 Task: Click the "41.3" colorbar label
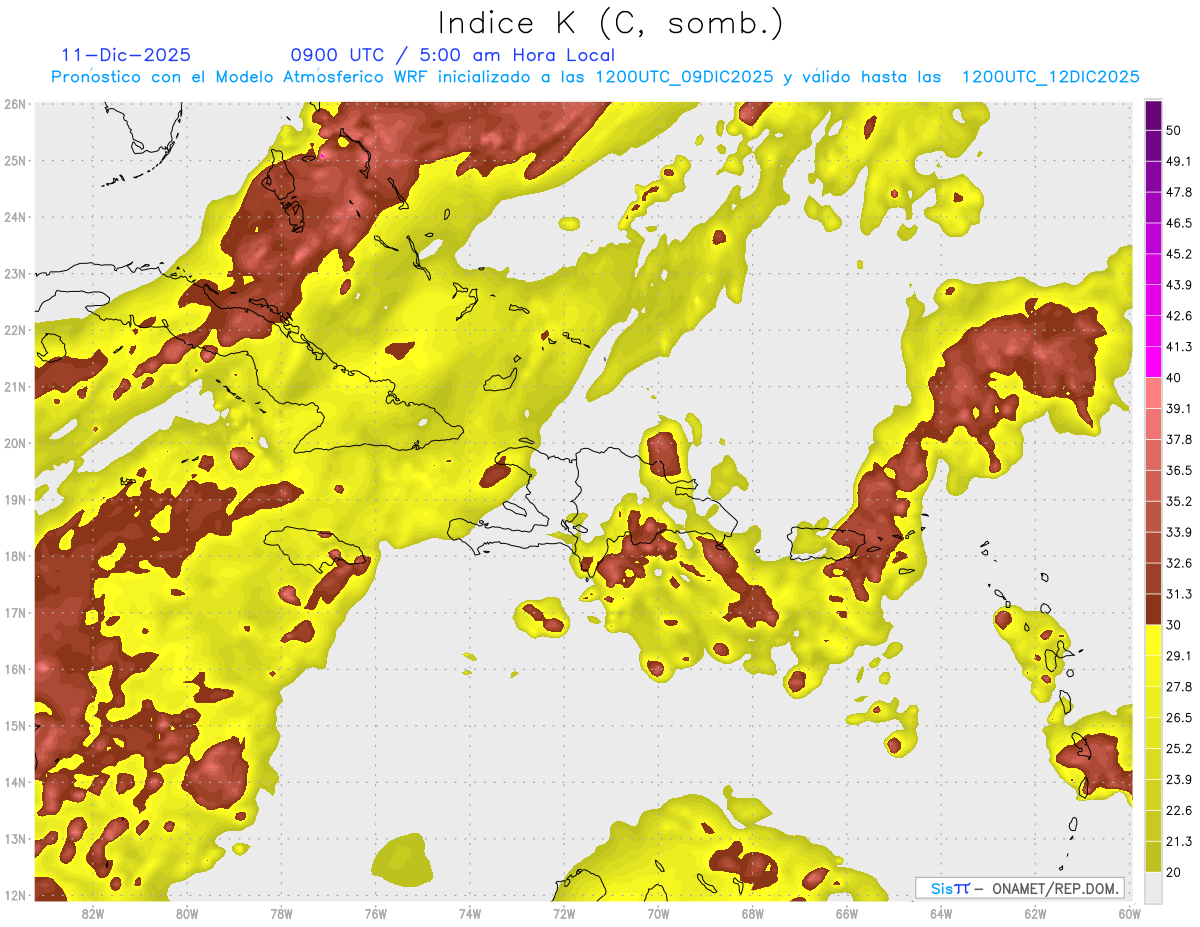coord(1179,347)
